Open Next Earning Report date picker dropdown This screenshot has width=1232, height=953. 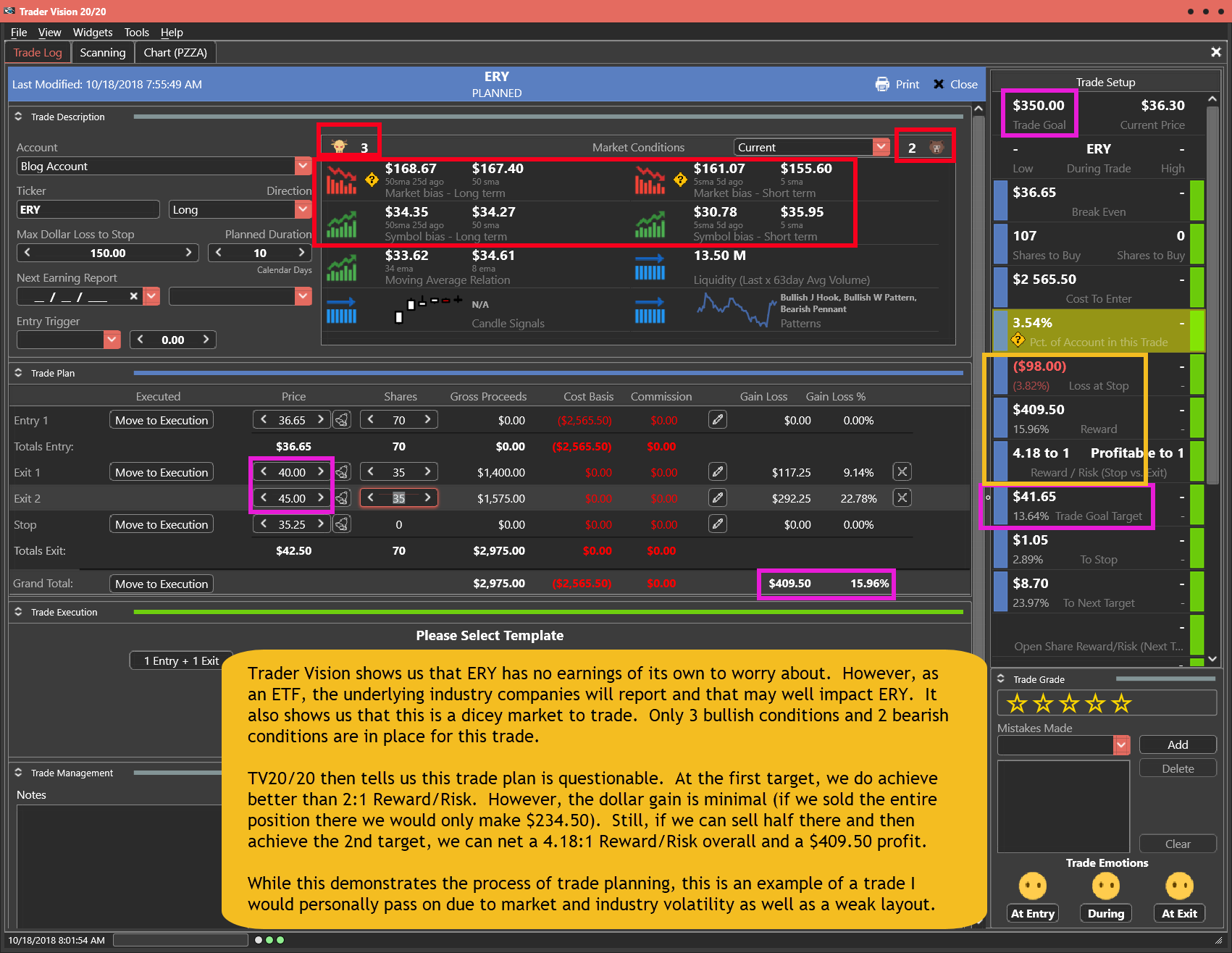(151, 296)
